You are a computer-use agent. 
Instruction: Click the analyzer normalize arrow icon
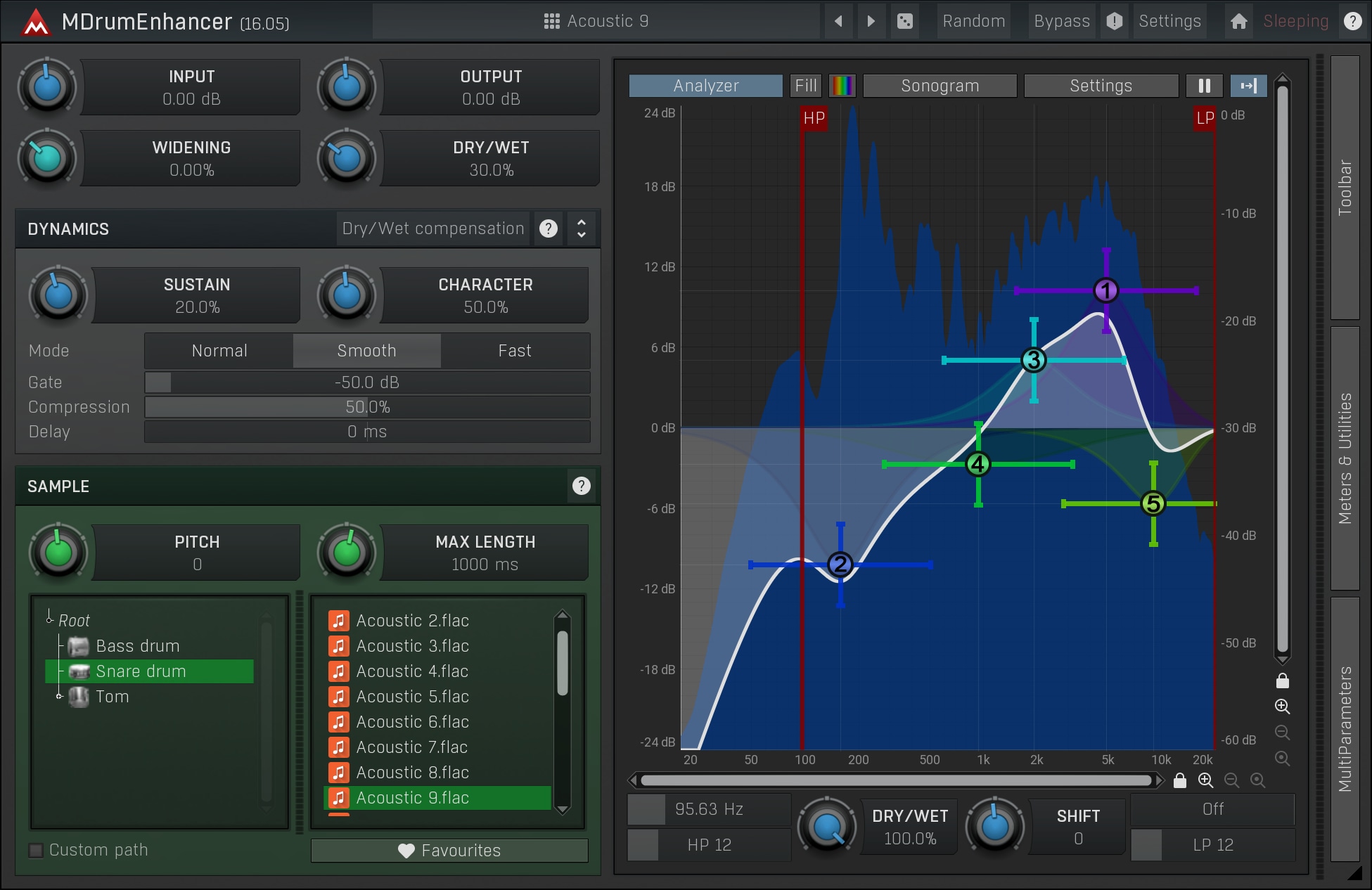(1248, 86)
